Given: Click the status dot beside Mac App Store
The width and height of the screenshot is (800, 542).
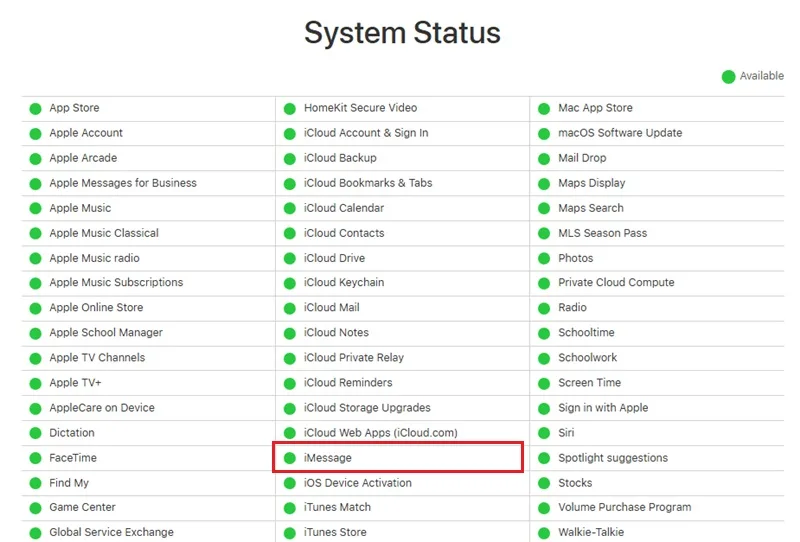Looking at the screenshot, I should coord(544,109).
